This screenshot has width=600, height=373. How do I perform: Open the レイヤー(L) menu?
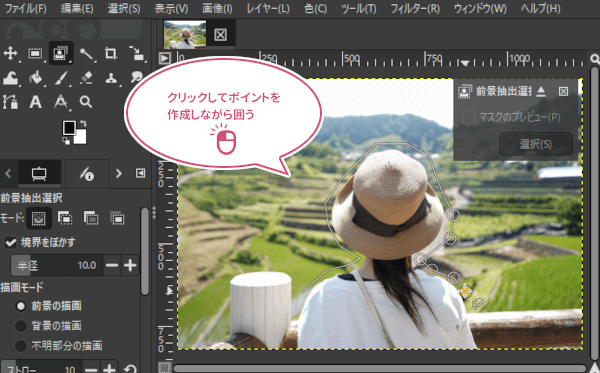click(x=267, y=8)
